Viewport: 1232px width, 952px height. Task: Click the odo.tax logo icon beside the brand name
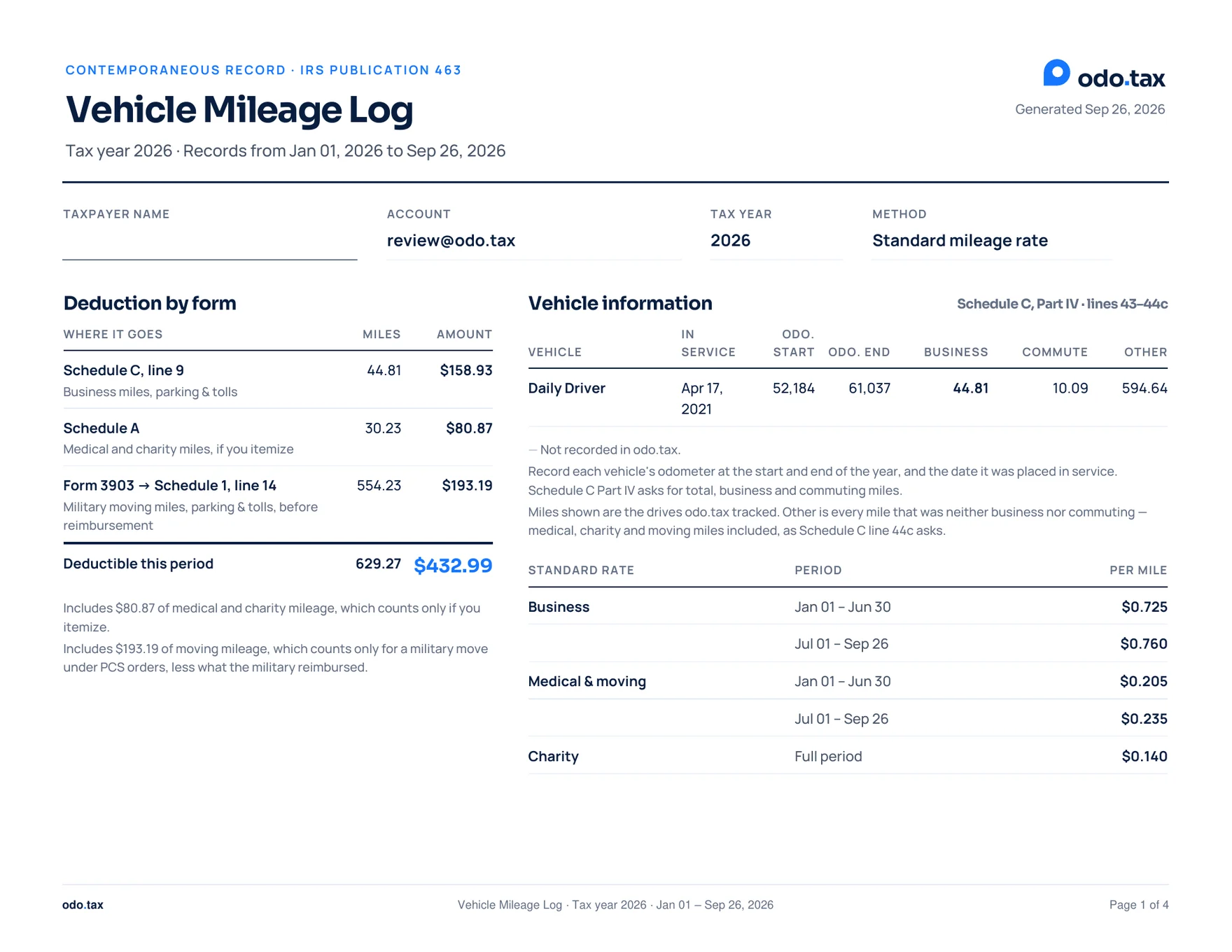pos(1056,73)
